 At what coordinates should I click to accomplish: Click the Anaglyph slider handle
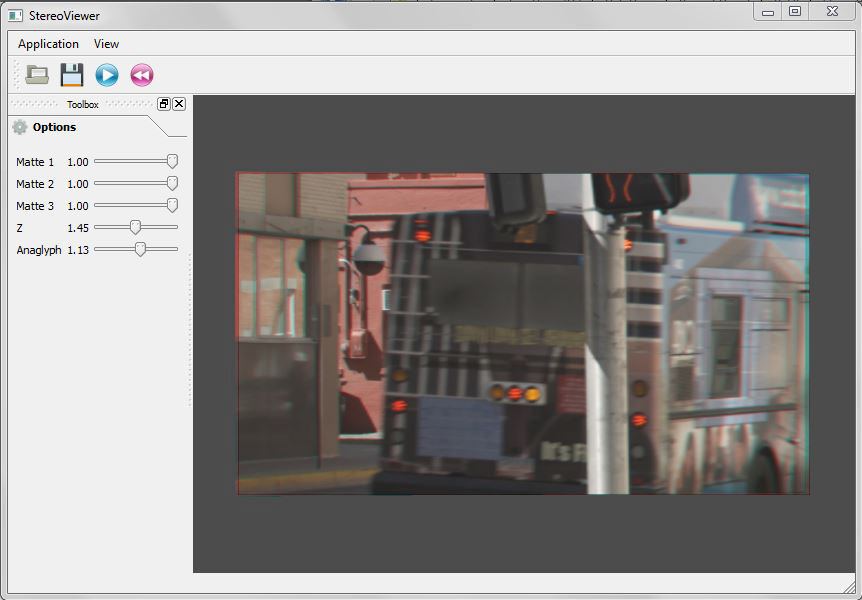coord(140,249)
